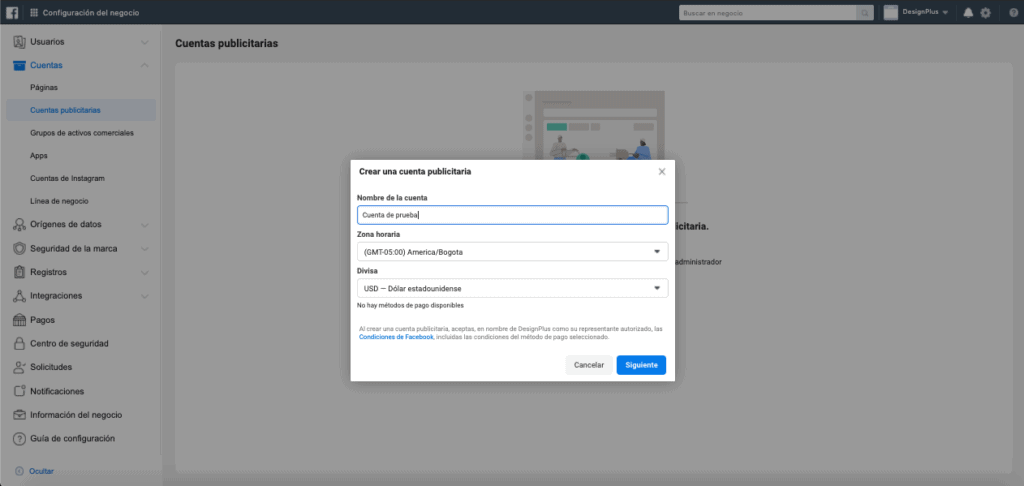This screenshot has height=486, width=1024.
Task: Click the No hay métodos de pago disponibles text
Action: tap(411, 305)
